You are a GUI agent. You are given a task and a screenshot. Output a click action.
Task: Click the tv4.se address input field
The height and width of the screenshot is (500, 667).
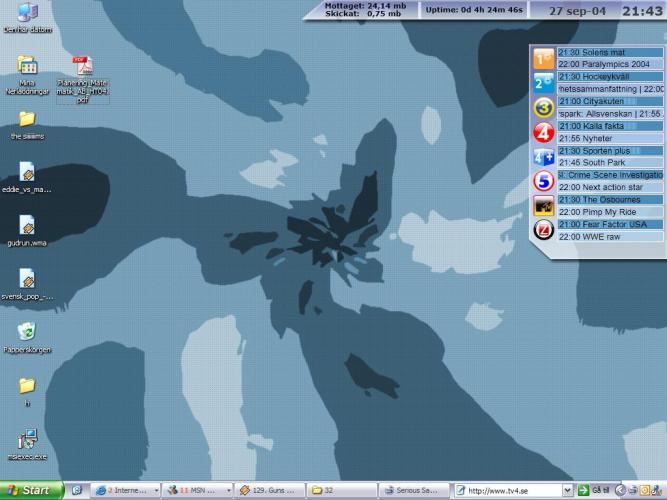pos(512,490)
